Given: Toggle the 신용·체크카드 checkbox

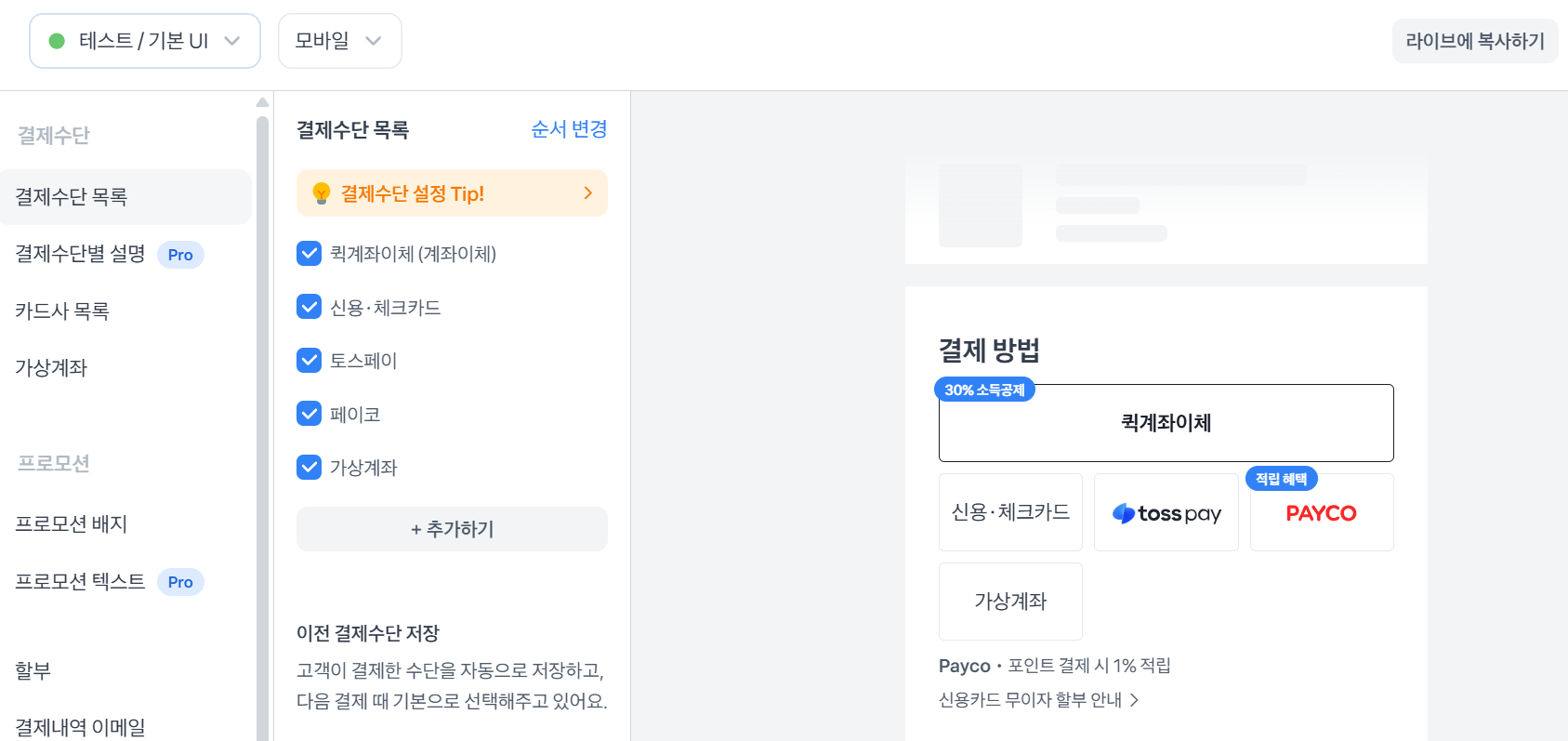Looking at the screenshot, I should tap(309, 307).
